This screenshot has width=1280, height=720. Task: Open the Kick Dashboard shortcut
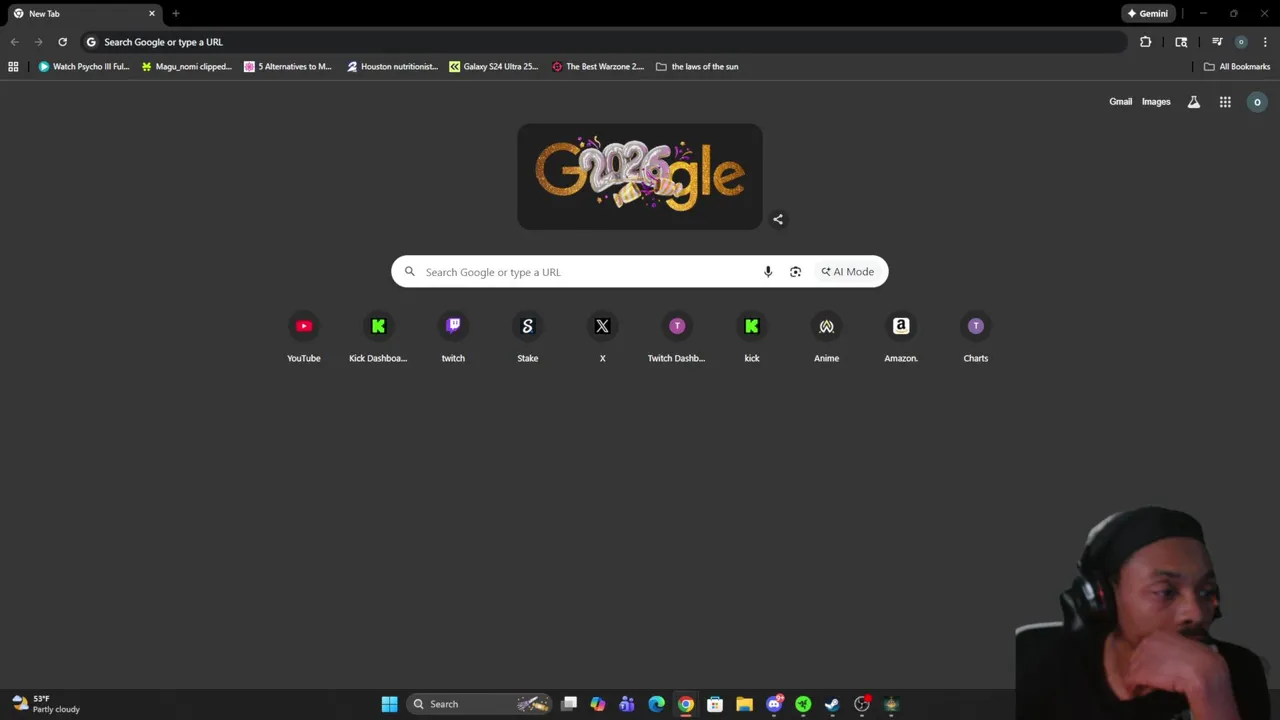(x=378, y=337)
